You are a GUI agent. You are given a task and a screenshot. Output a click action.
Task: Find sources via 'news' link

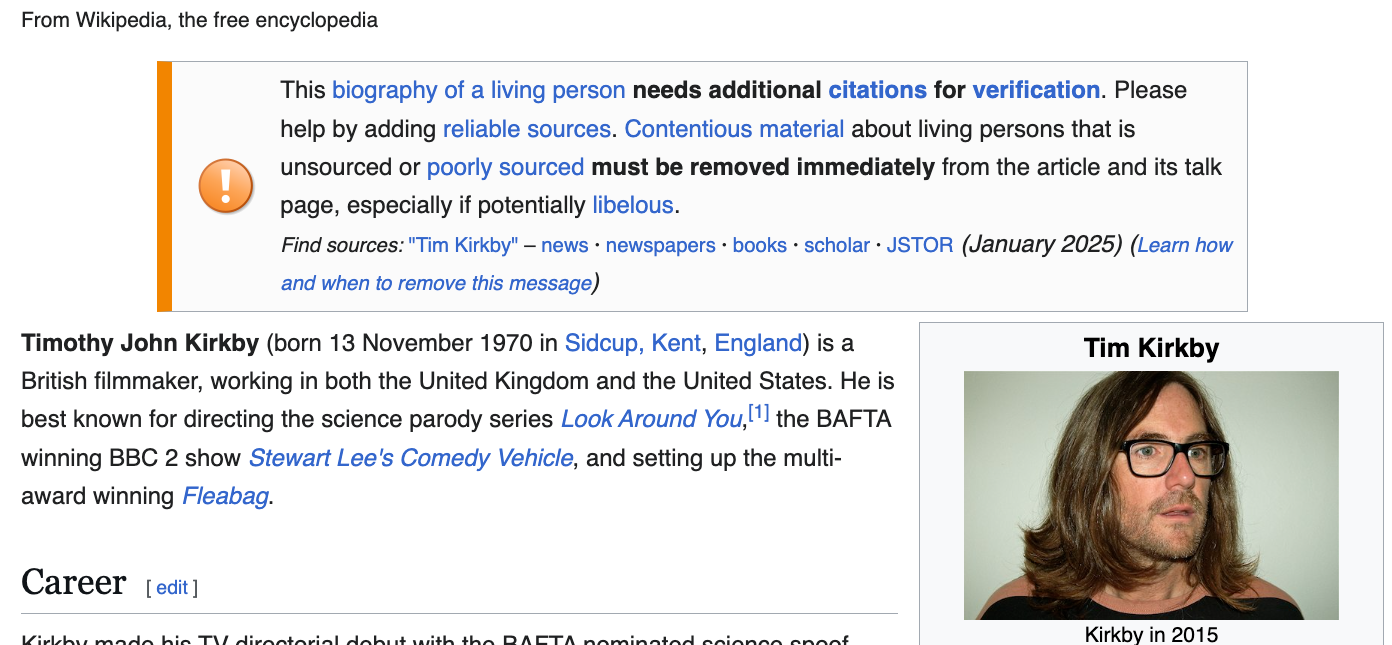point(565,245)
